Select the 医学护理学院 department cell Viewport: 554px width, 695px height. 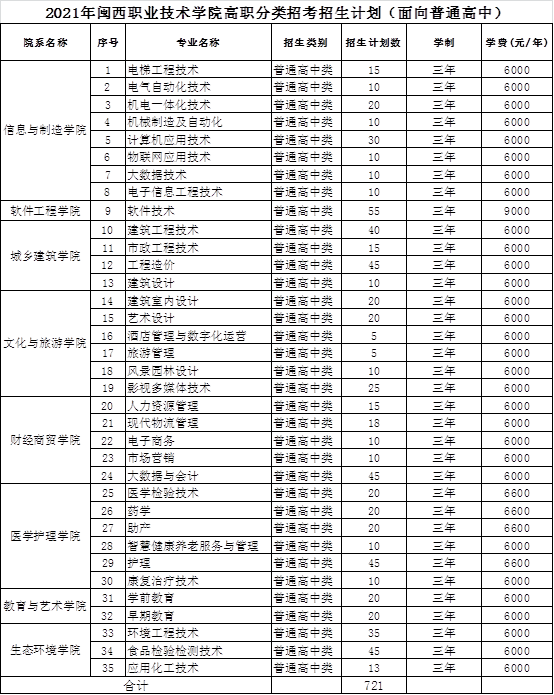coord(45,536)
